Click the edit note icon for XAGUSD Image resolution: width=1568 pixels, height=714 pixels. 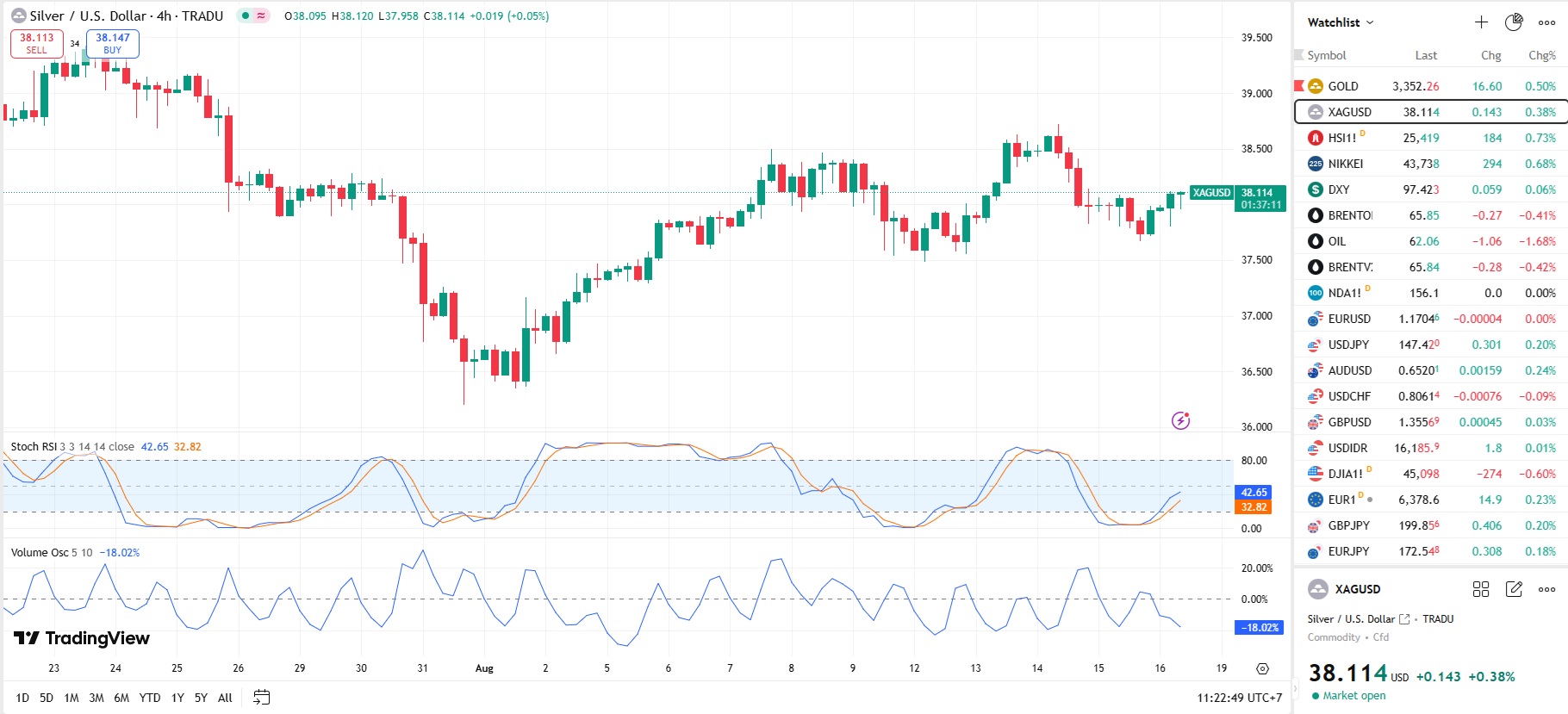[x=1514, y=589]
